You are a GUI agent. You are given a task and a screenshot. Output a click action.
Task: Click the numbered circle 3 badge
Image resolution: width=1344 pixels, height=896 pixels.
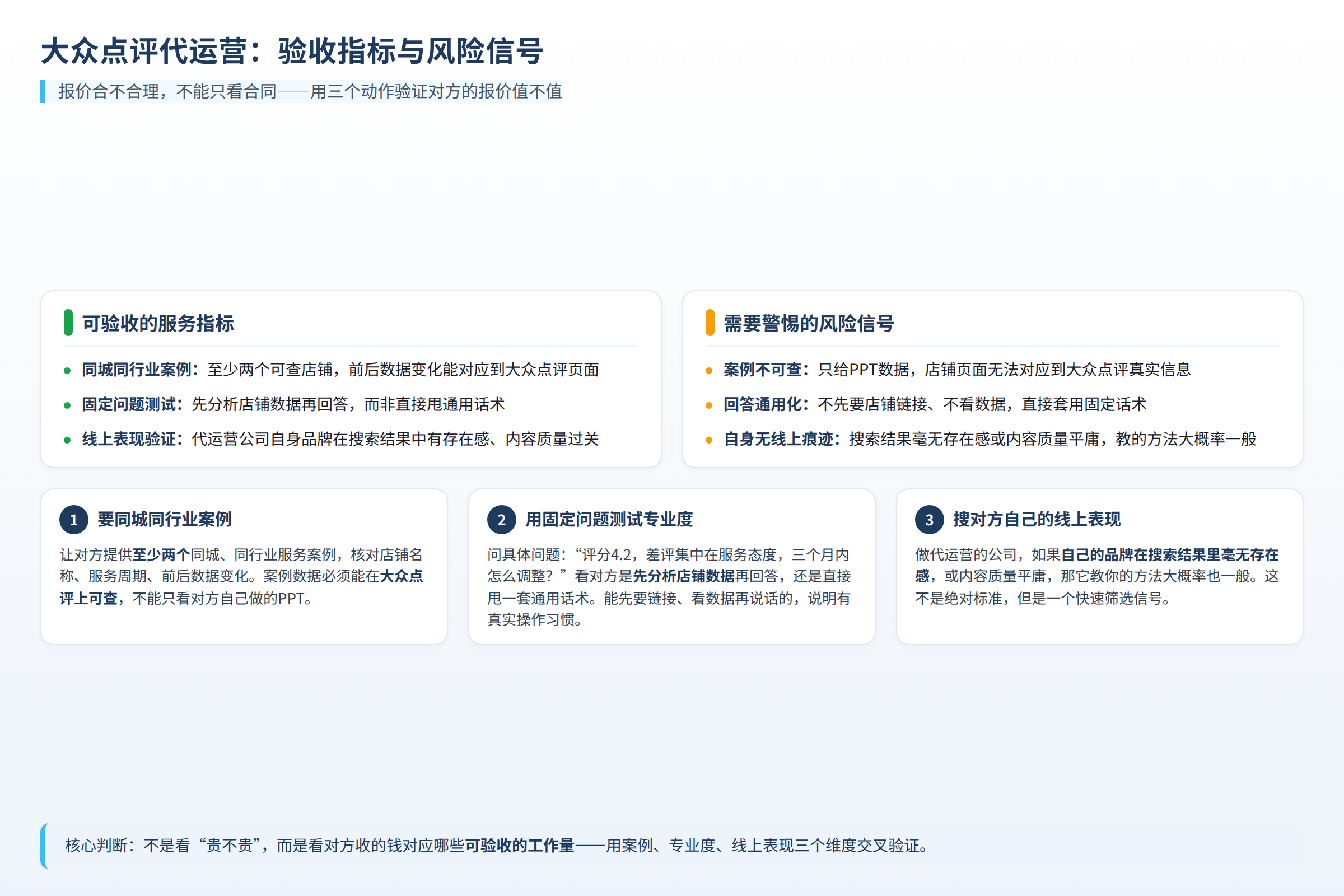(x=929, y=520)
